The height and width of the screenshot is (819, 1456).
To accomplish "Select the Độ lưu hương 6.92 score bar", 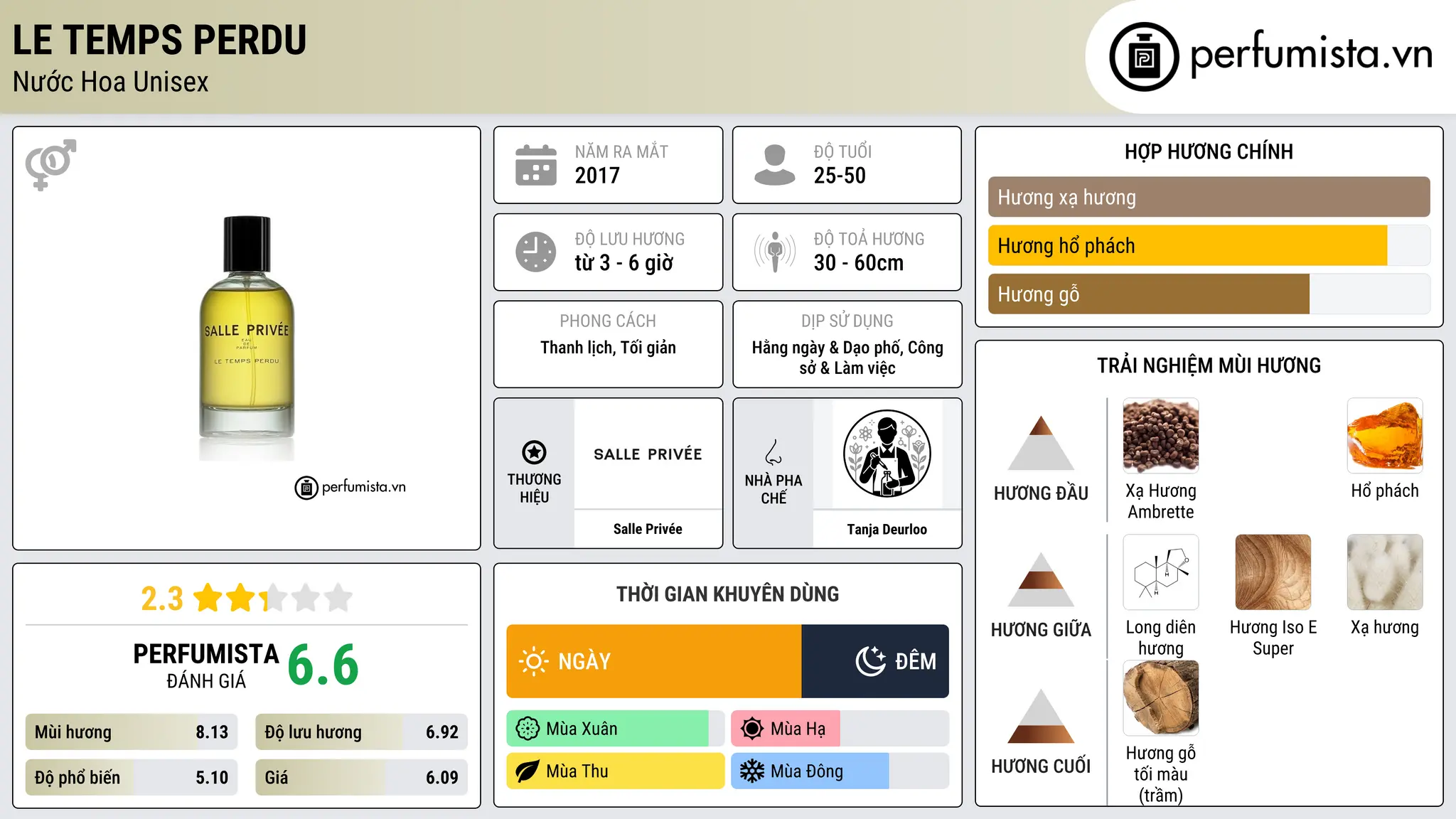I will (361, 732).
